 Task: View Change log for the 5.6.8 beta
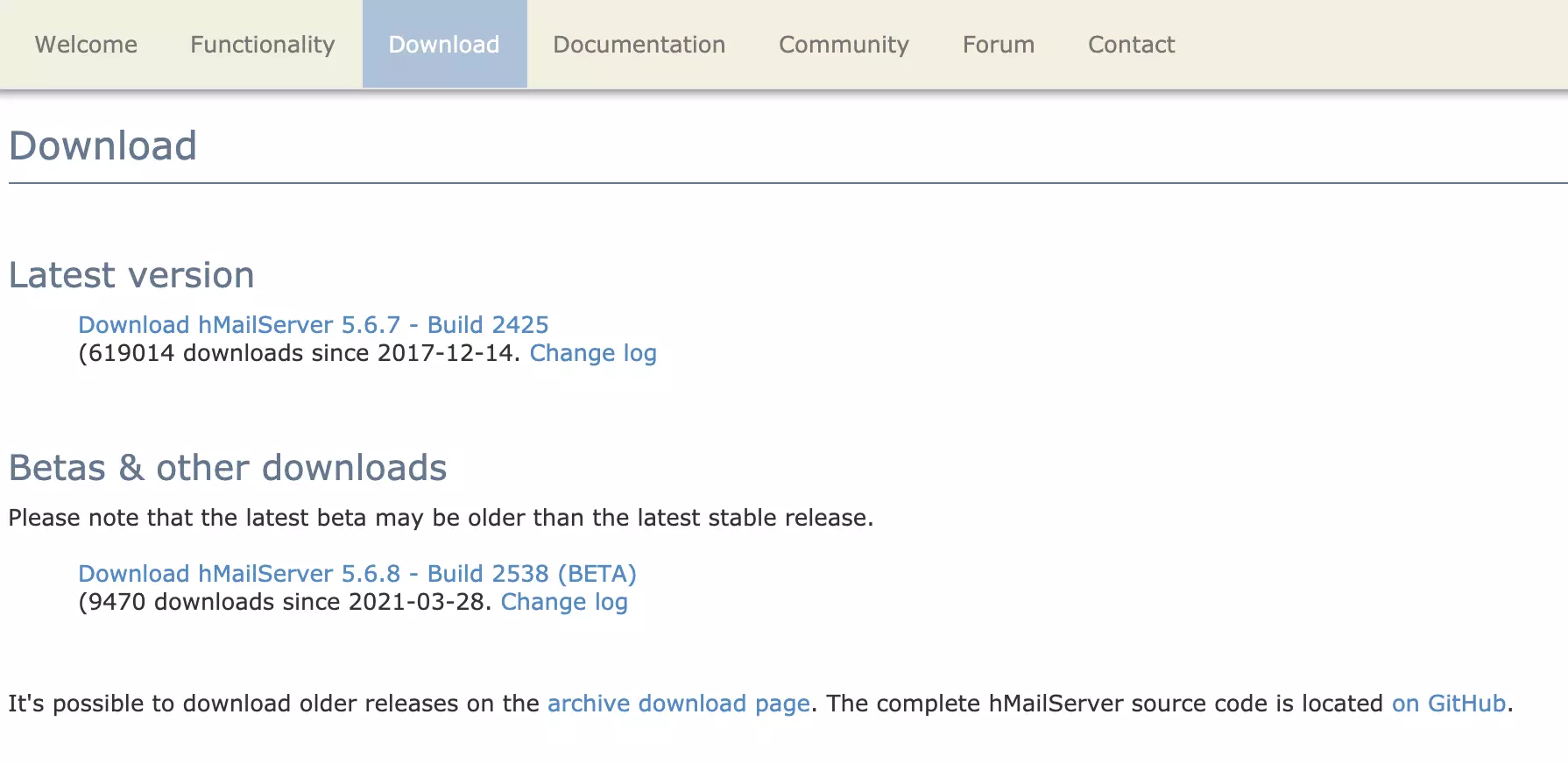tap(564, 602)
